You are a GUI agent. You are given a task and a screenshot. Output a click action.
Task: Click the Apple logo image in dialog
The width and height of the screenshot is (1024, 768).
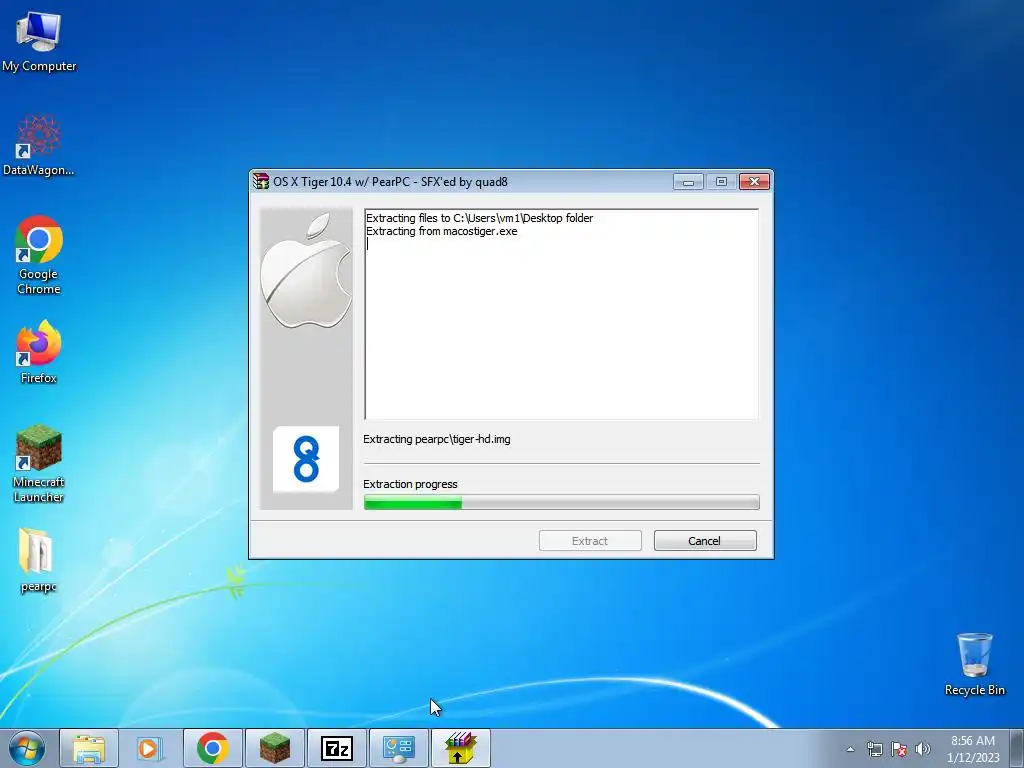point(306,271)
